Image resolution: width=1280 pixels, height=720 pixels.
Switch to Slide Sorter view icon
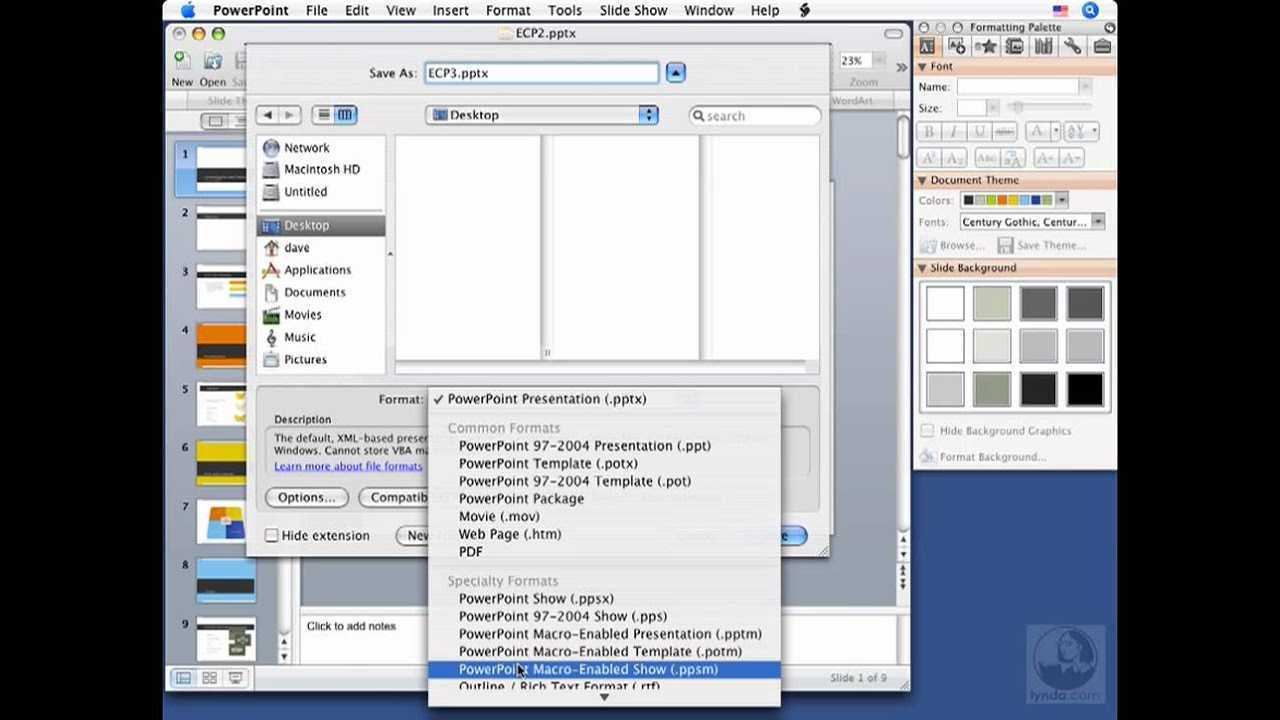tap(209, 678)
